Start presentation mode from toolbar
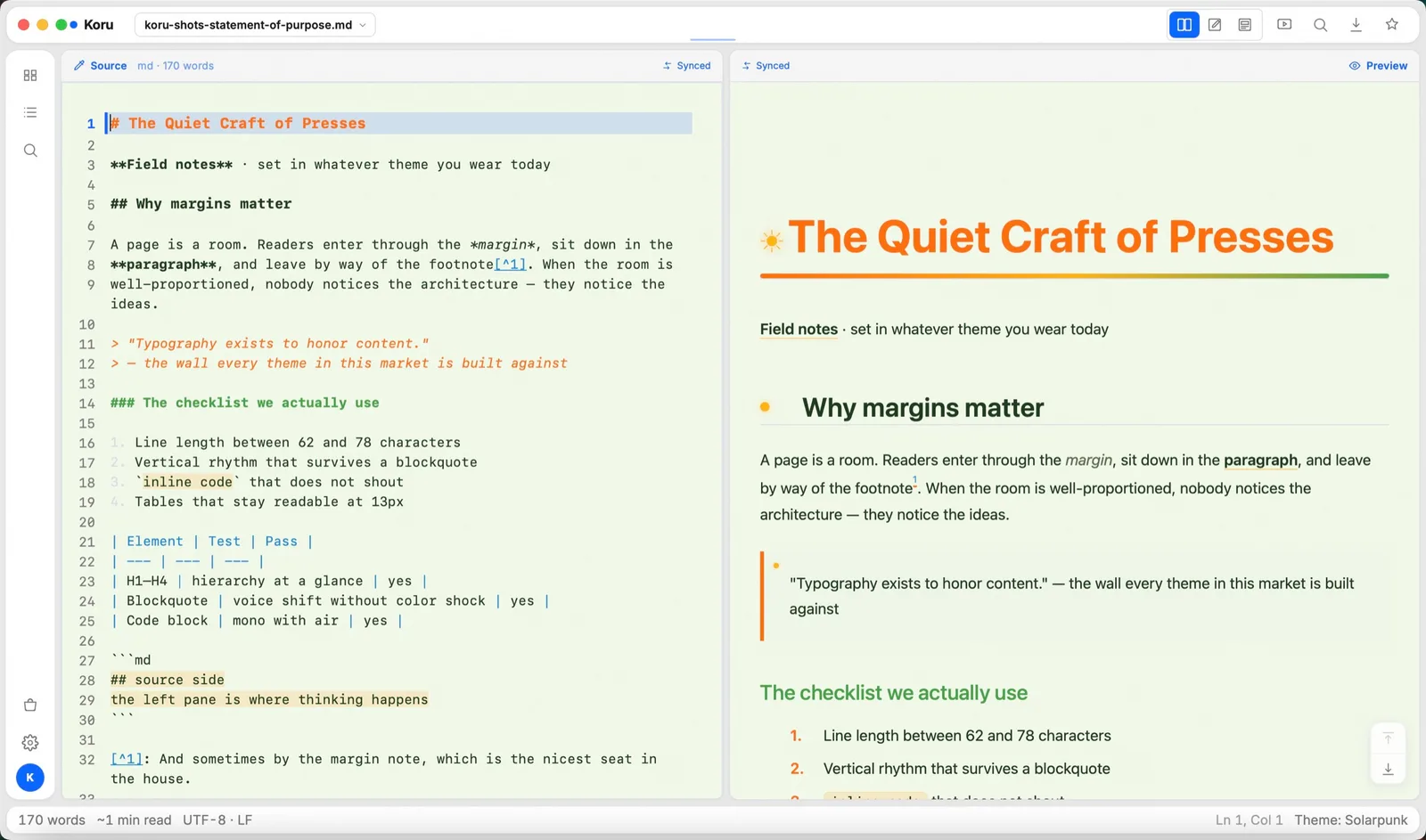This screenshot has height=840, width=1426. (x=1284, y=25)
